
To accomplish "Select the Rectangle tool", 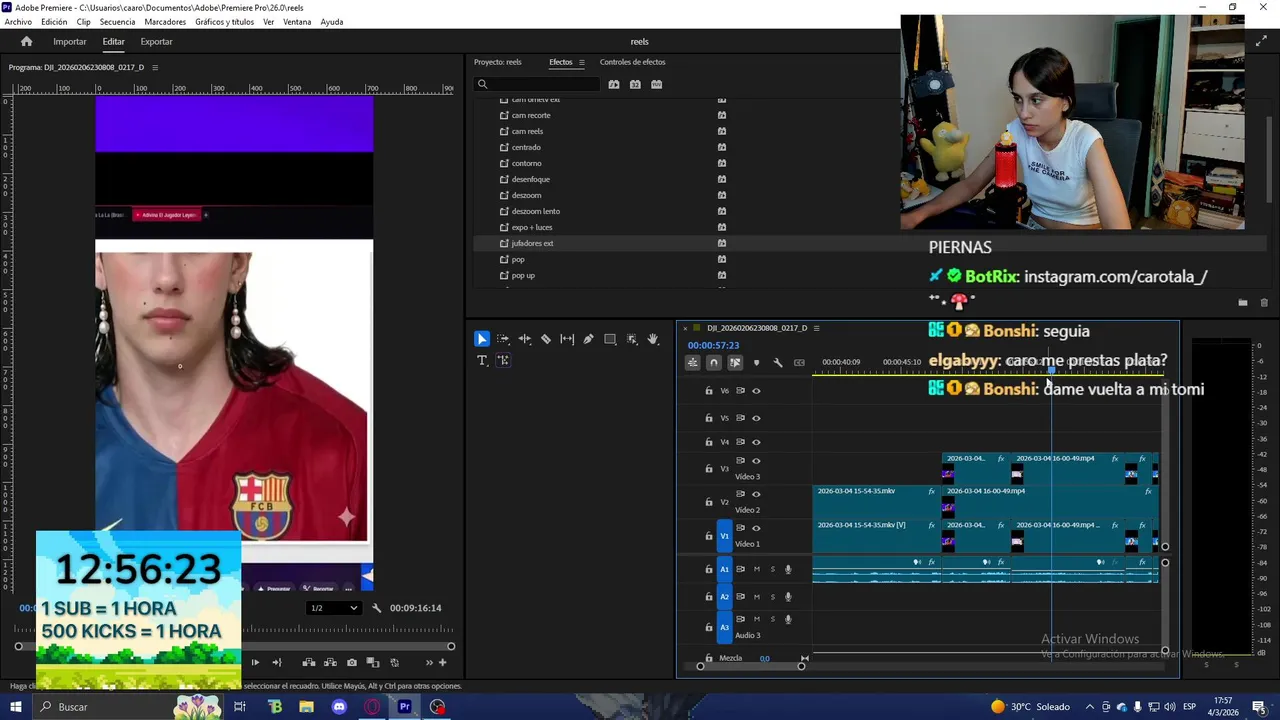I will click(x=610, y=339).
